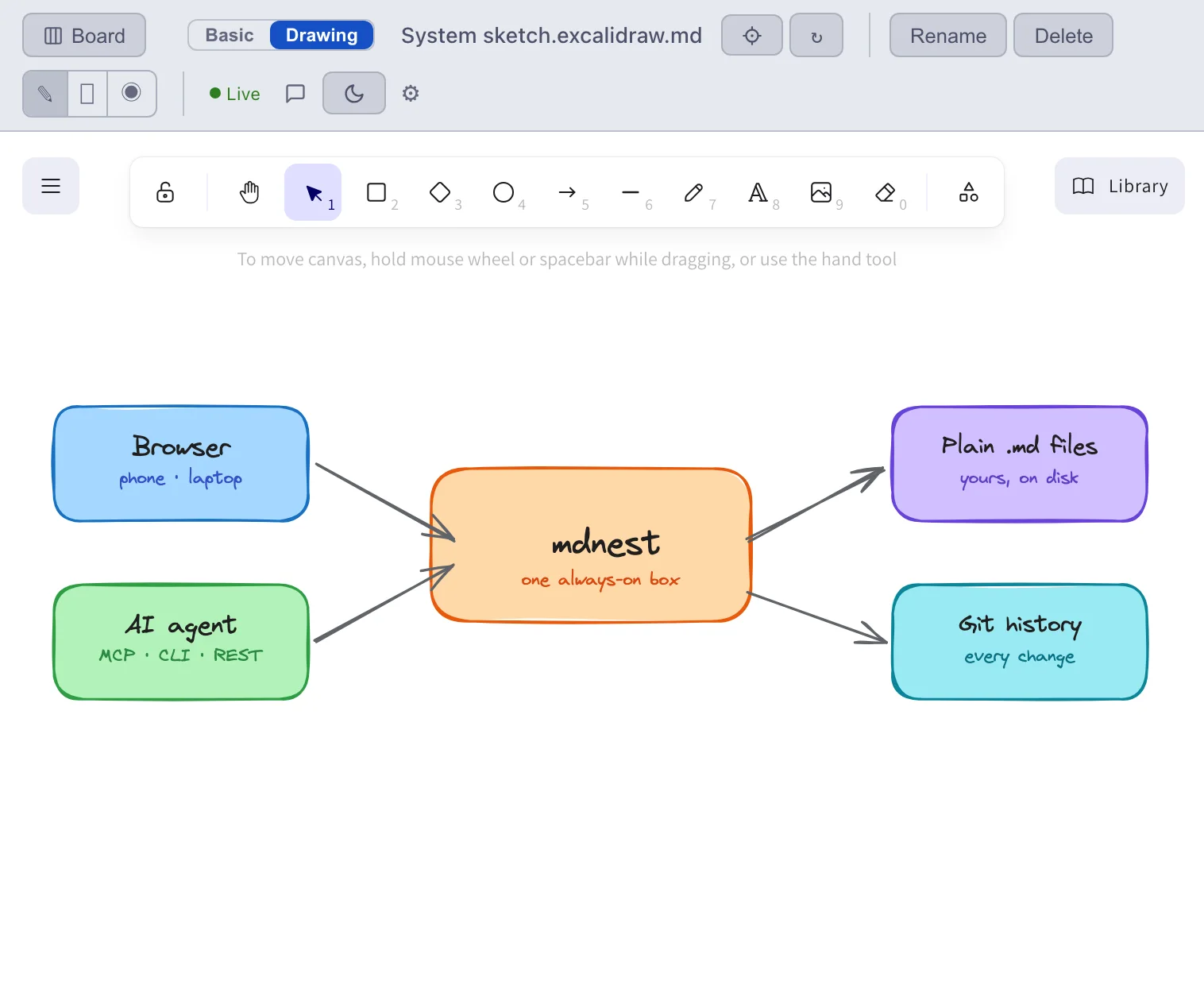Image resolution: width=1204 pixels, height=985 pixels.
Task: Select arrow from mdnest to Git history
Action: pos(816,616)
